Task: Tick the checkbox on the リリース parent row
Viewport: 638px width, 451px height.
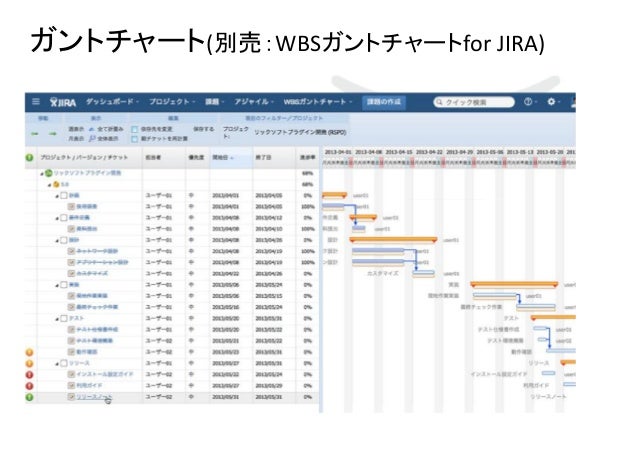Action: click(x=63, y=363)
